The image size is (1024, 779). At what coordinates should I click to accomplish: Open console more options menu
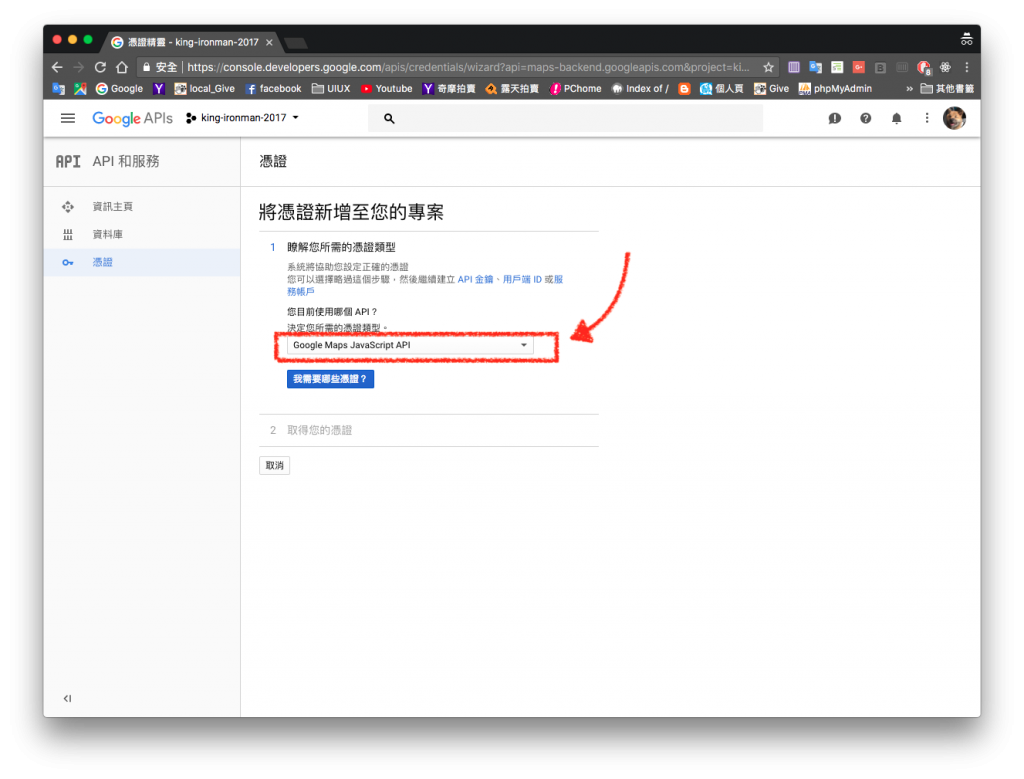point(927,118)
